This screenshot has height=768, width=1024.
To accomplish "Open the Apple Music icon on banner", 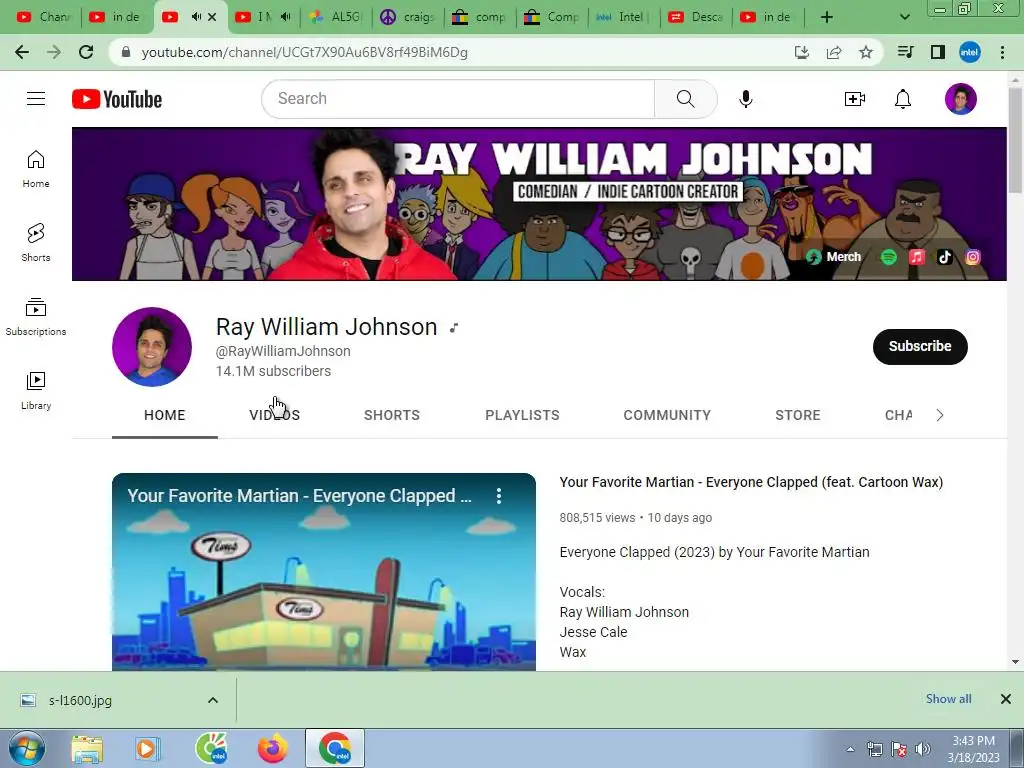I will click(917, 257).
